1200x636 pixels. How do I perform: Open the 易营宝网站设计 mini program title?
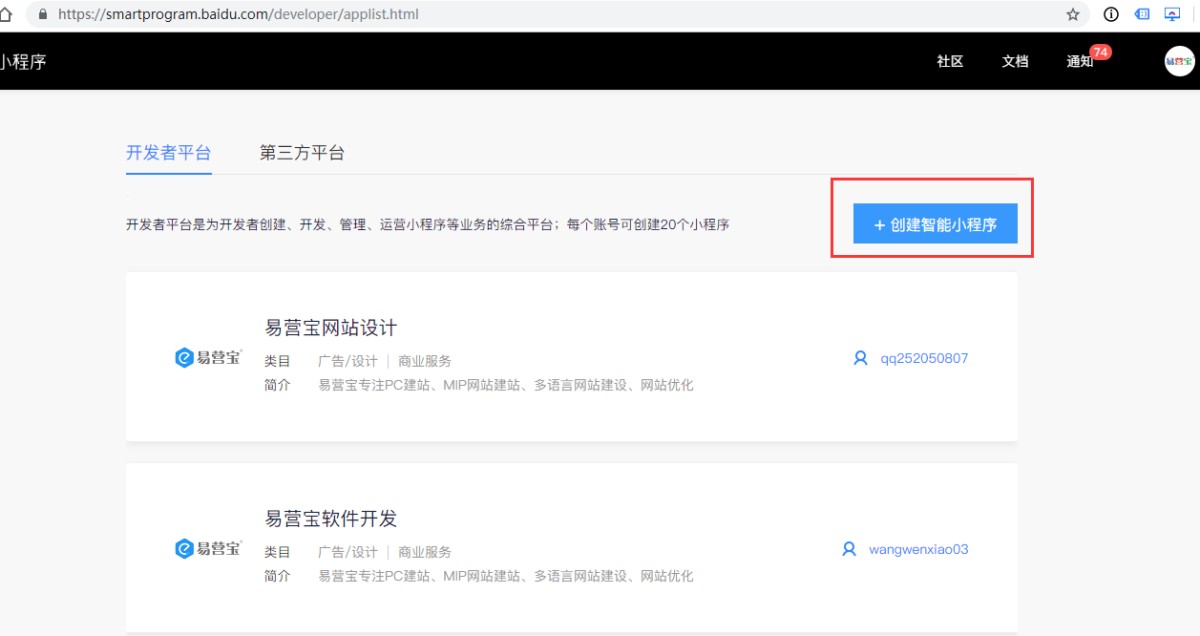click(x=330, y=328)
